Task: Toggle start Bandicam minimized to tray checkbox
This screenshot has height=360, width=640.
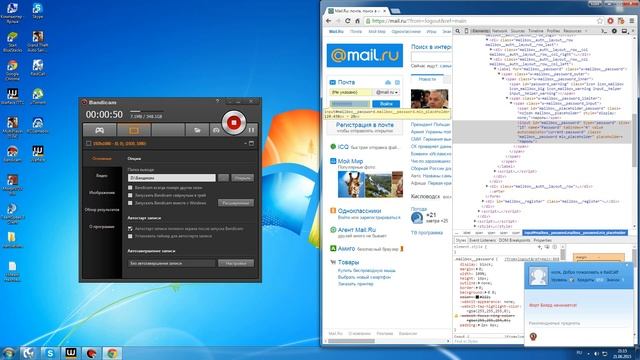Action: [x=130, y=195]
